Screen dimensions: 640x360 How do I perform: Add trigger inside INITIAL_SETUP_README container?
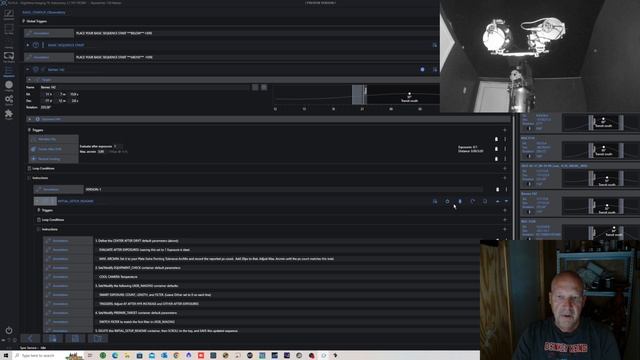(505, 210)
